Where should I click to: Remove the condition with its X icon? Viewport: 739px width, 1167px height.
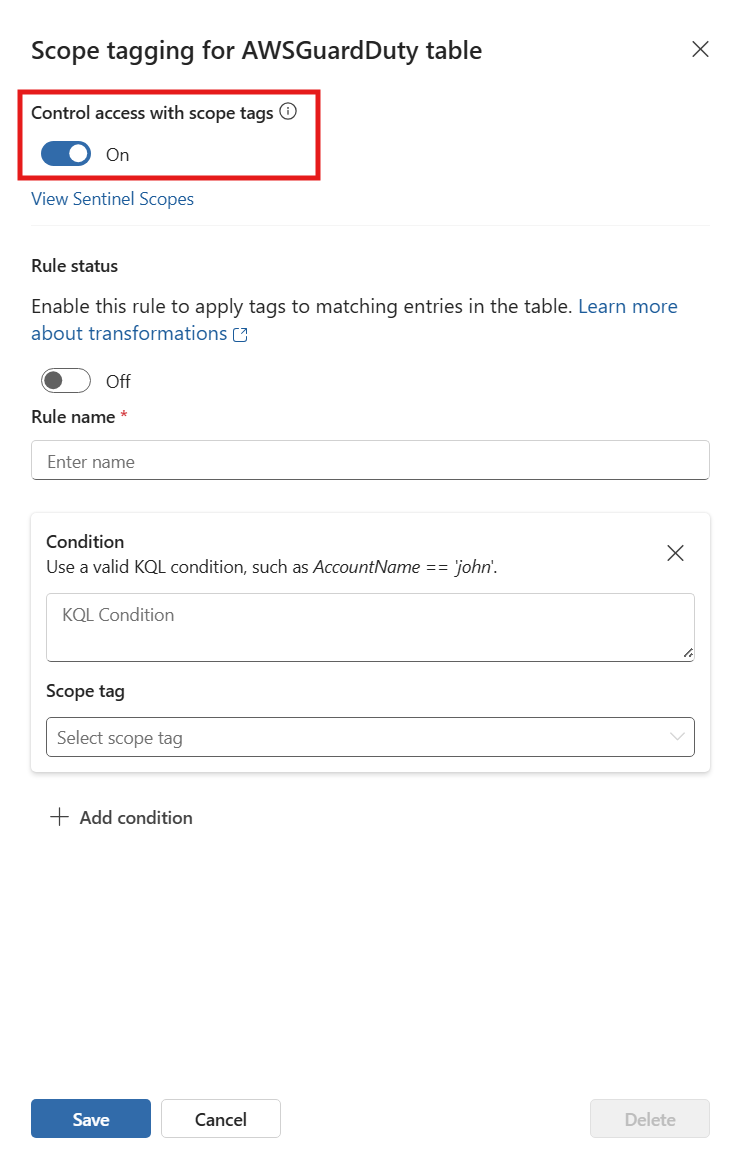pos(675,553)
